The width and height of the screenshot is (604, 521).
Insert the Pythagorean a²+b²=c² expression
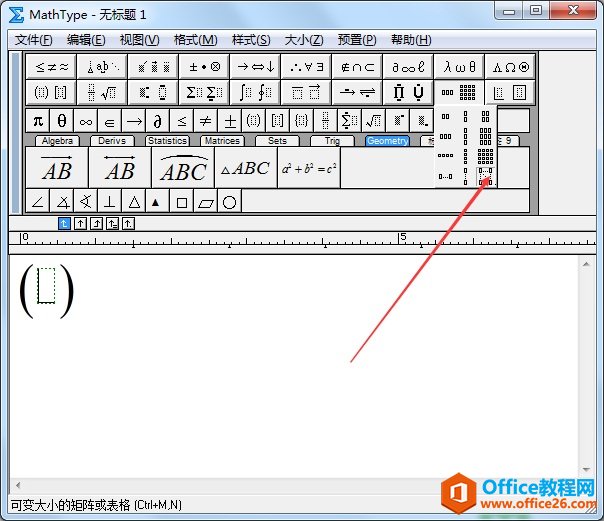[309, 168]
